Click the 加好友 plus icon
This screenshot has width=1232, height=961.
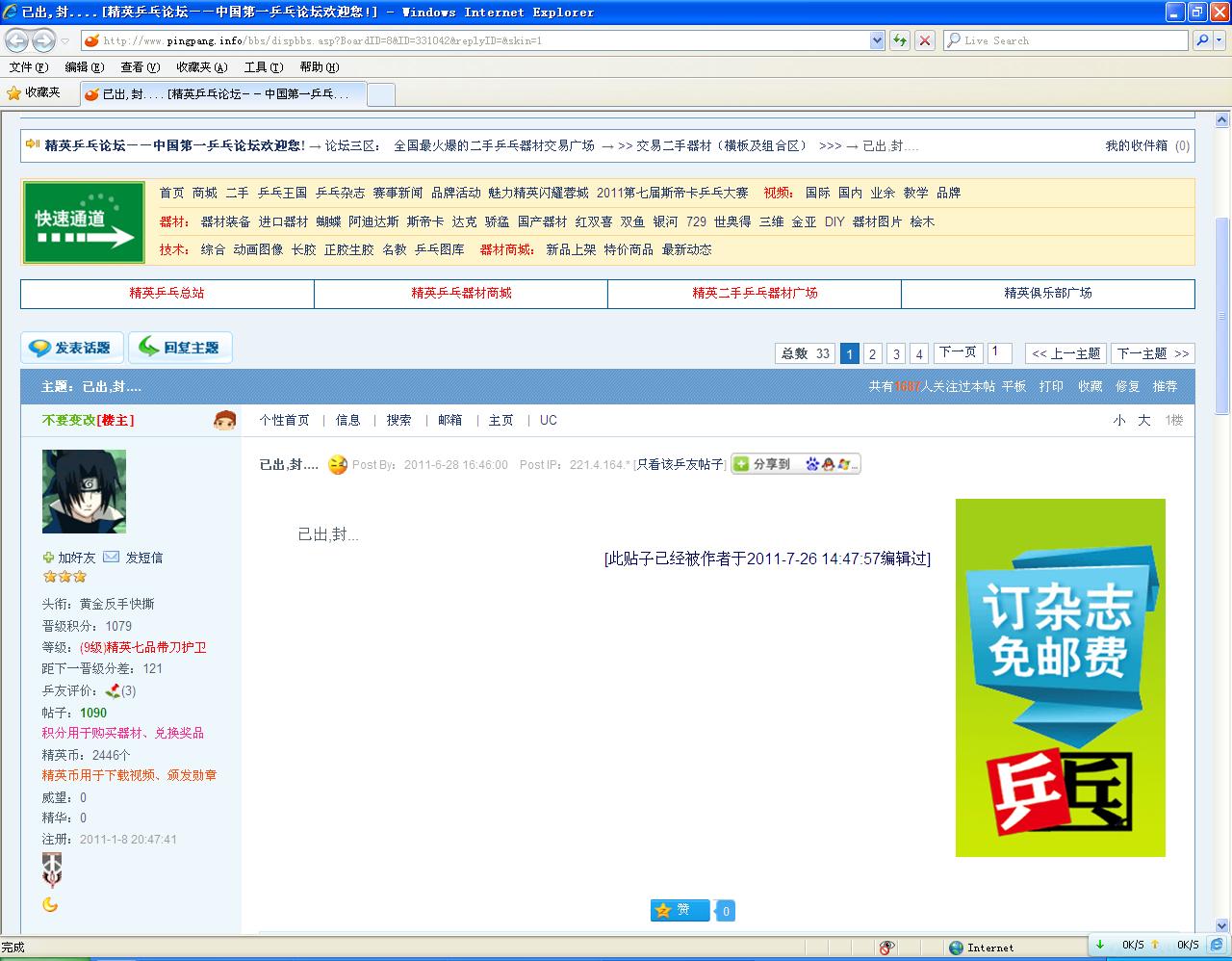48,558
